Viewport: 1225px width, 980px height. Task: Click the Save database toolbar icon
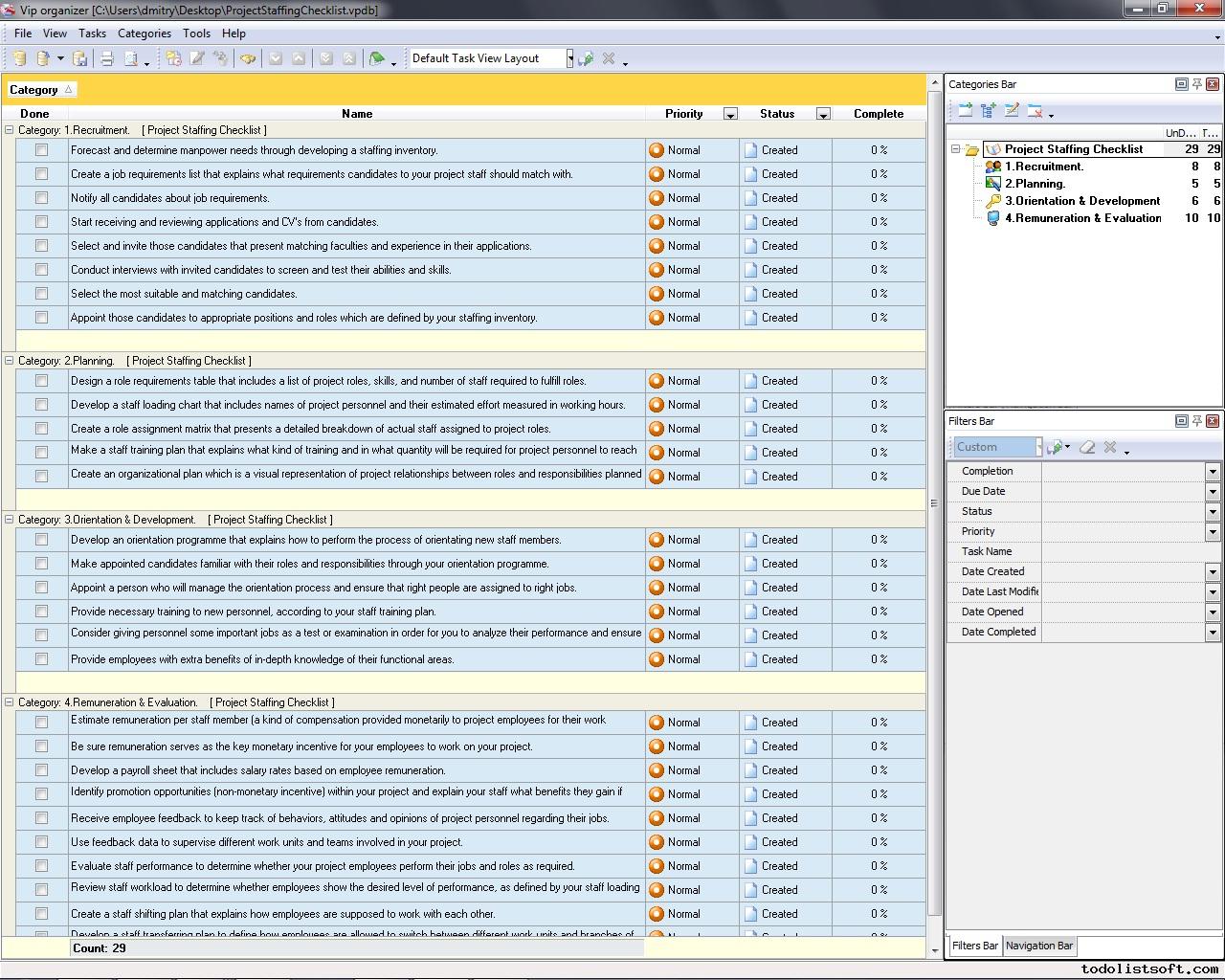pos(80,58)
